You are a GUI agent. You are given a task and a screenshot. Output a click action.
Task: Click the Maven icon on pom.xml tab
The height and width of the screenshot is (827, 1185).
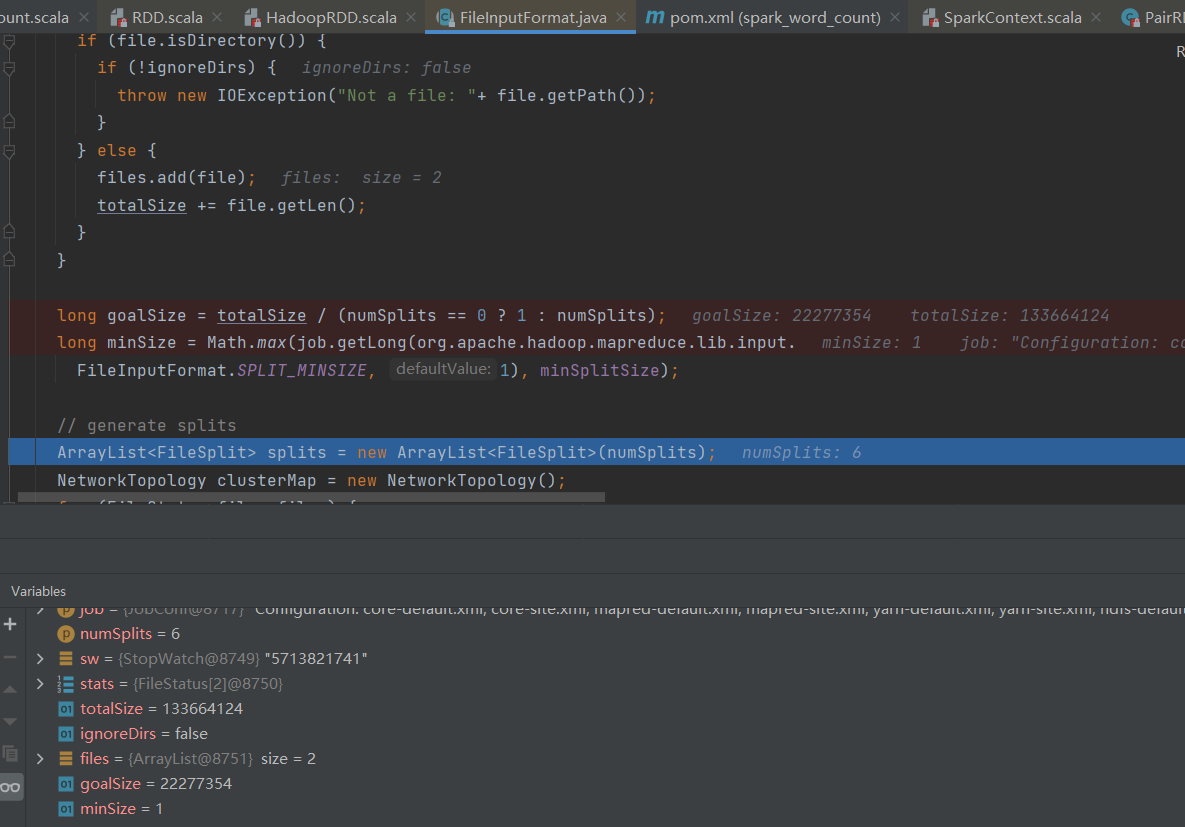tap(654, 17)
